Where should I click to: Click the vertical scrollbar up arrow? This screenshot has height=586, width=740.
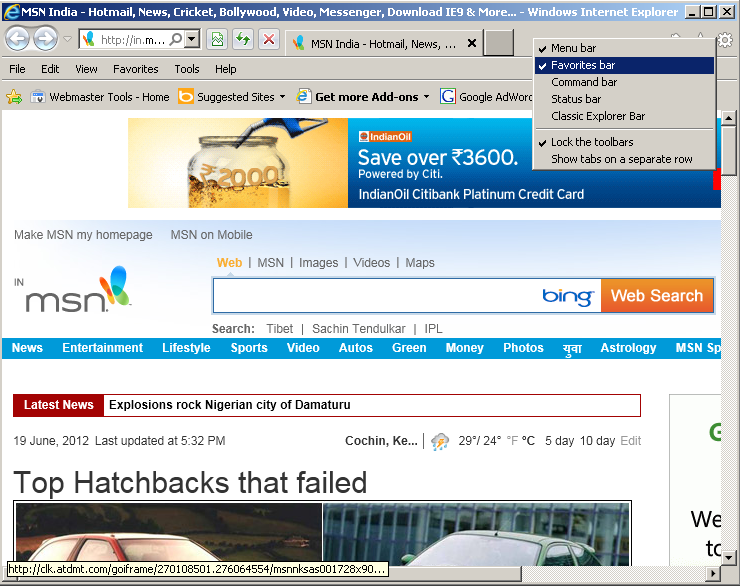click(x=729, y=117)
